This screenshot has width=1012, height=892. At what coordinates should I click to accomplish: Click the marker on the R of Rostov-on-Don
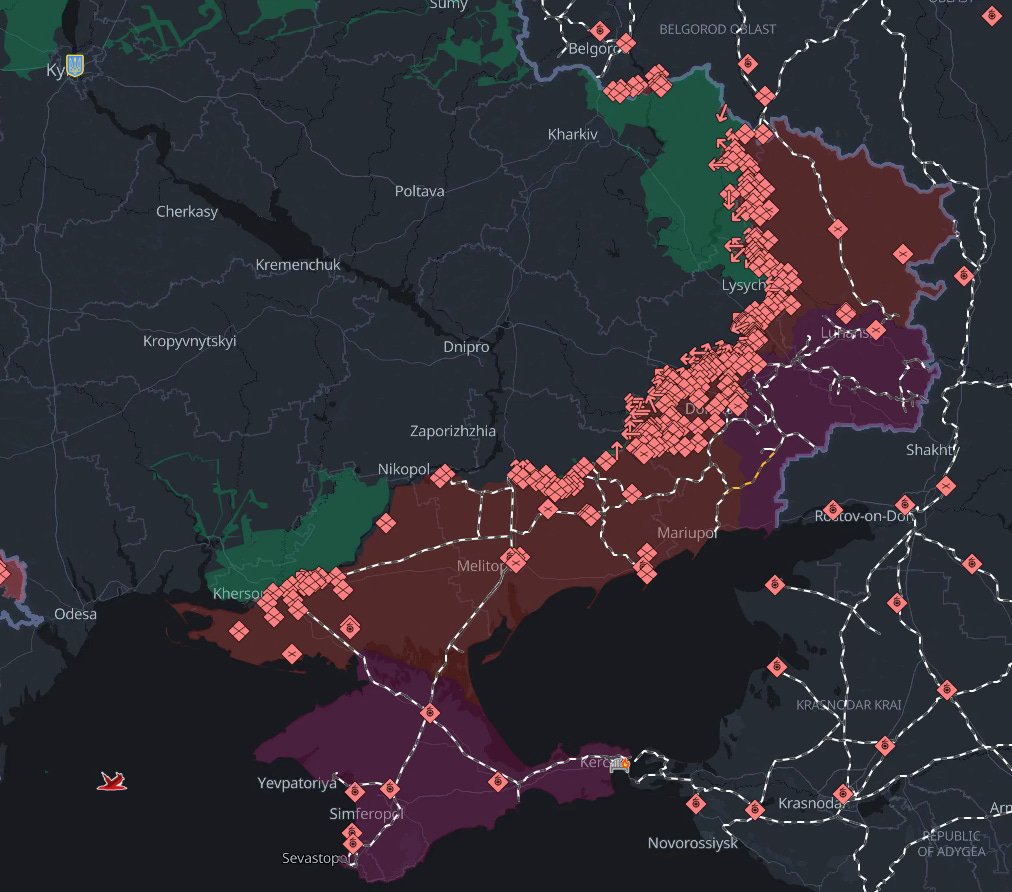pyautogui.click(x=833, y=510)
